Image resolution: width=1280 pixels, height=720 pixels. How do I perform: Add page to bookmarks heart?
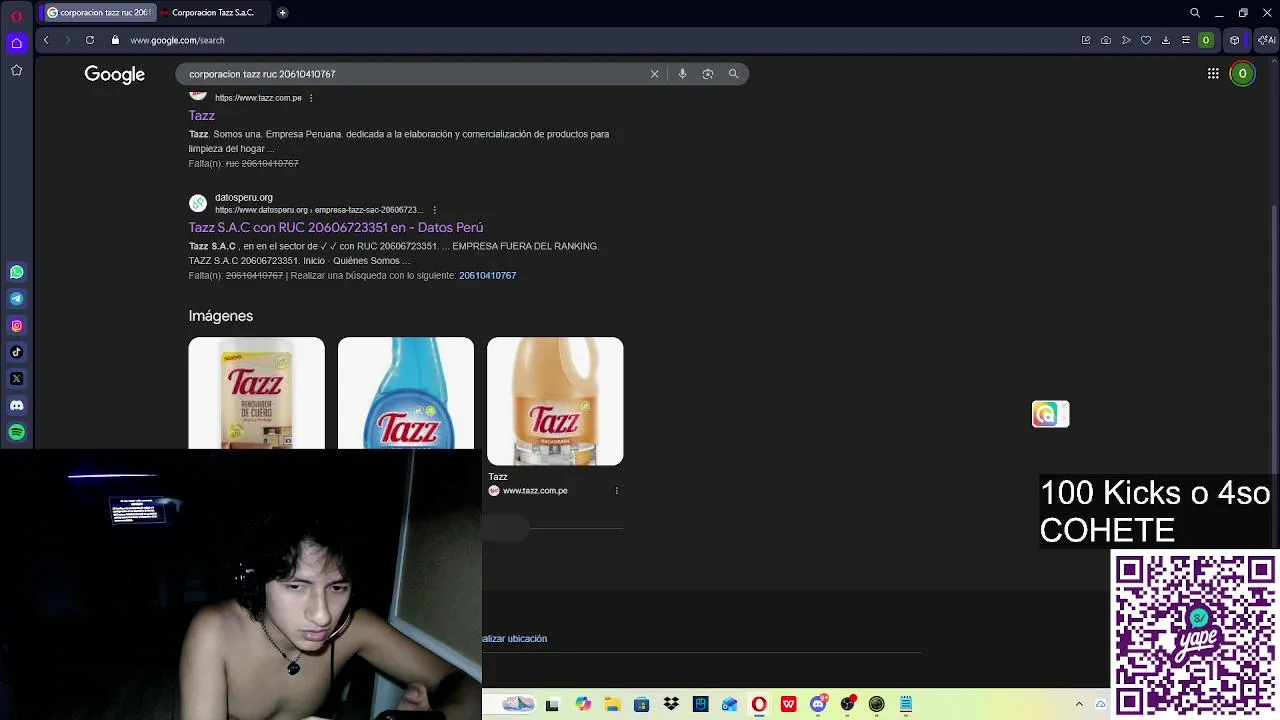(1146, 40)
